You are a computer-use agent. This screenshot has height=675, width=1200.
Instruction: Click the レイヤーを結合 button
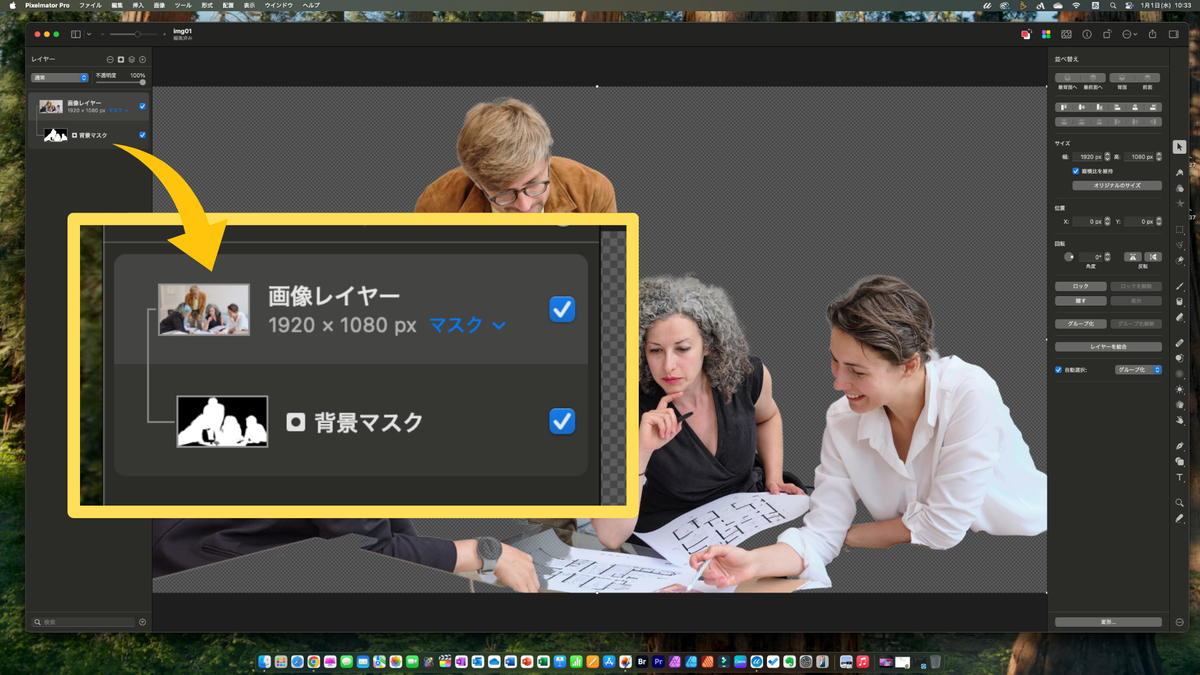(x=1108, y=347)
